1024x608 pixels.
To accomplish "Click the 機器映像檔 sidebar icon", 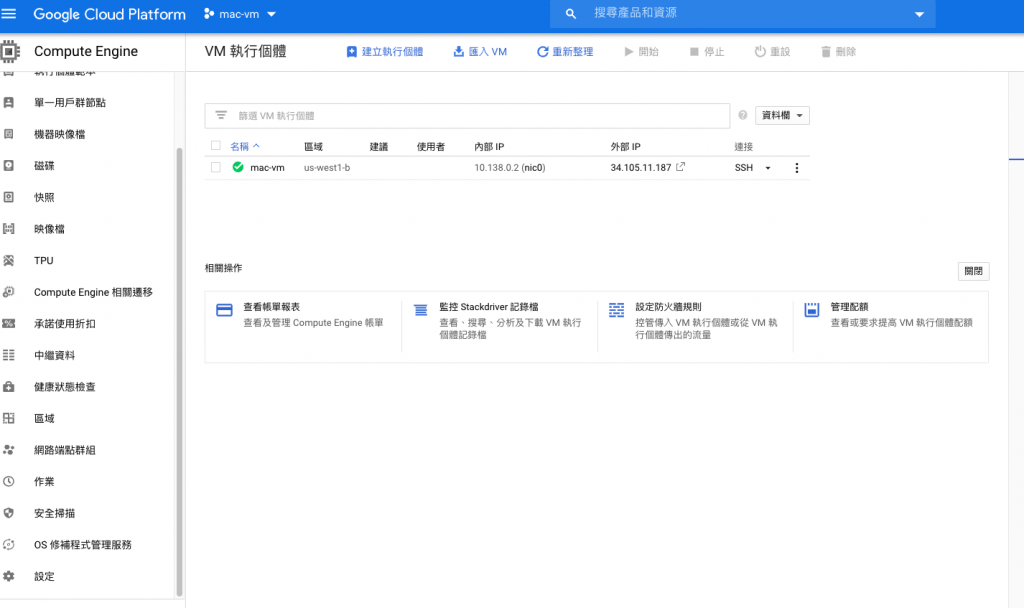I will [8, 134].
